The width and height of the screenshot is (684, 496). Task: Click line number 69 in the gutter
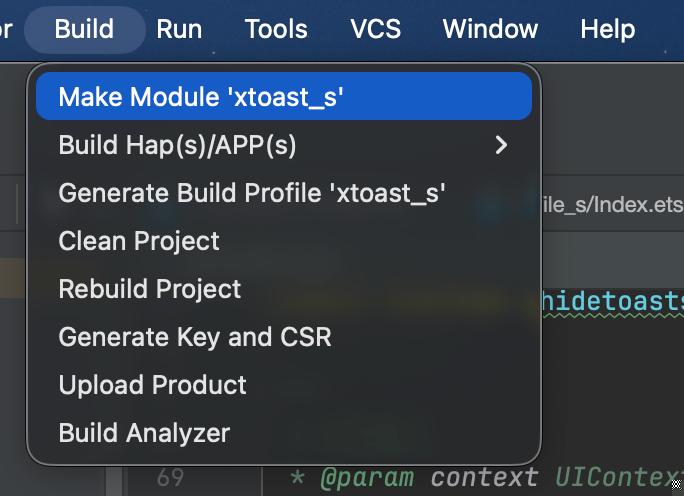tap(170, 478)
